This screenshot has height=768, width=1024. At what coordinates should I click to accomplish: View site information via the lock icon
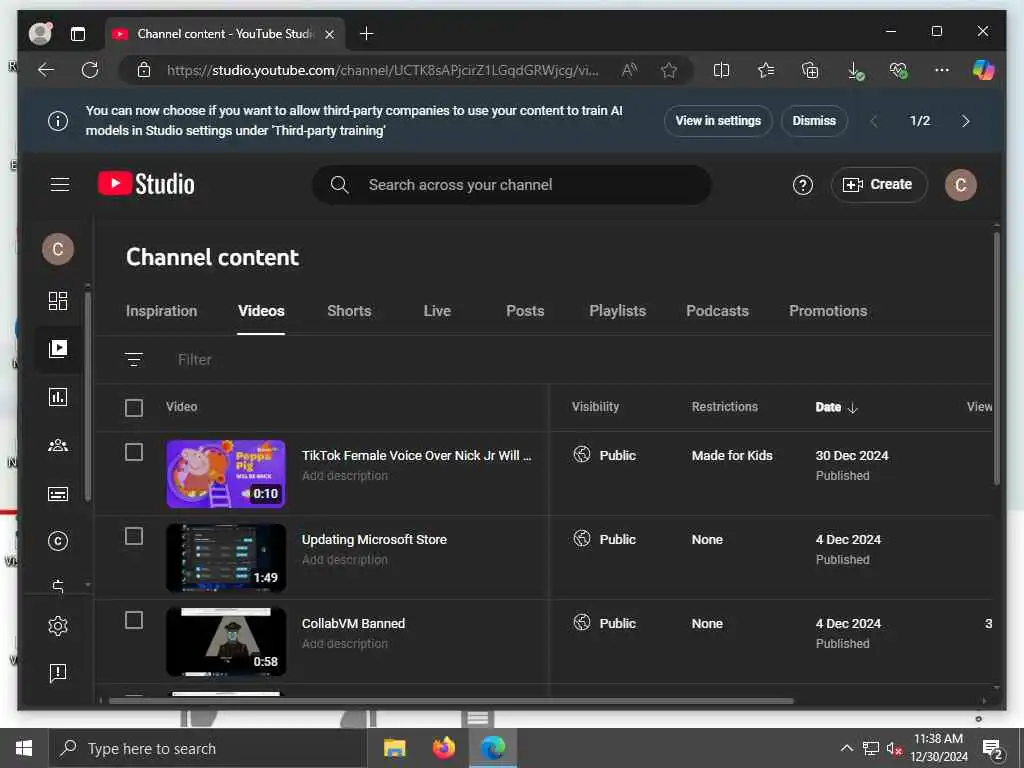pyautogui.click(x=144, y=70)
